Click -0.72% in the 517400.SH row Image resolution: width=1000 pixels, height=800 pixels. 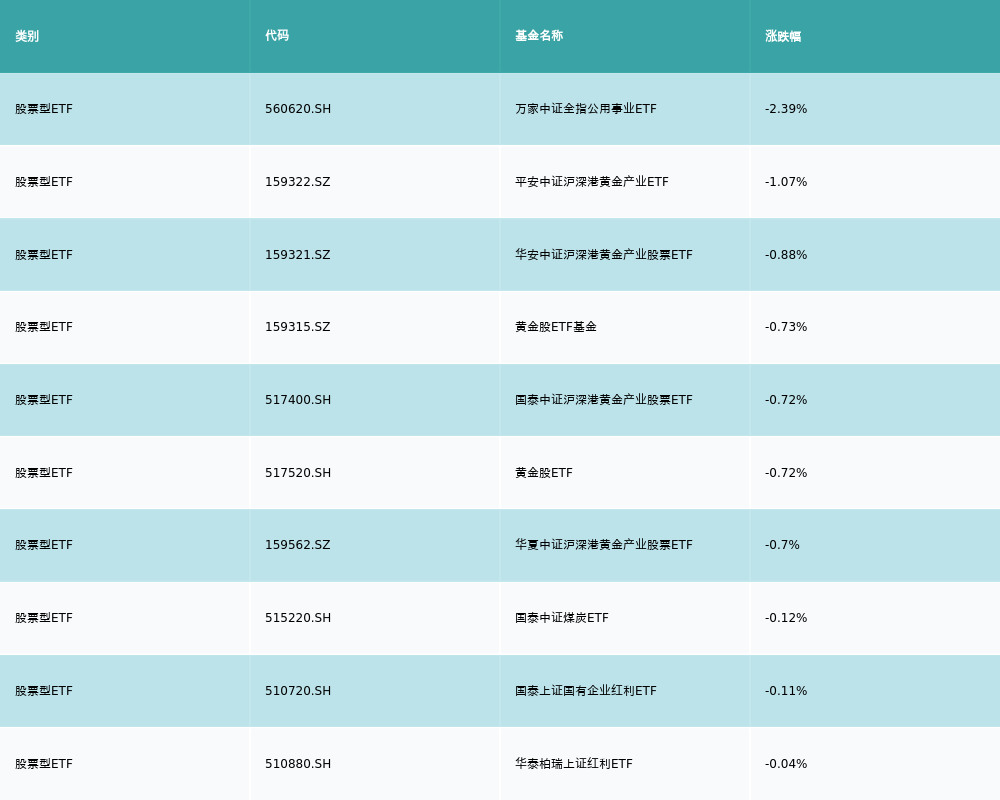(x=786, y=400)
